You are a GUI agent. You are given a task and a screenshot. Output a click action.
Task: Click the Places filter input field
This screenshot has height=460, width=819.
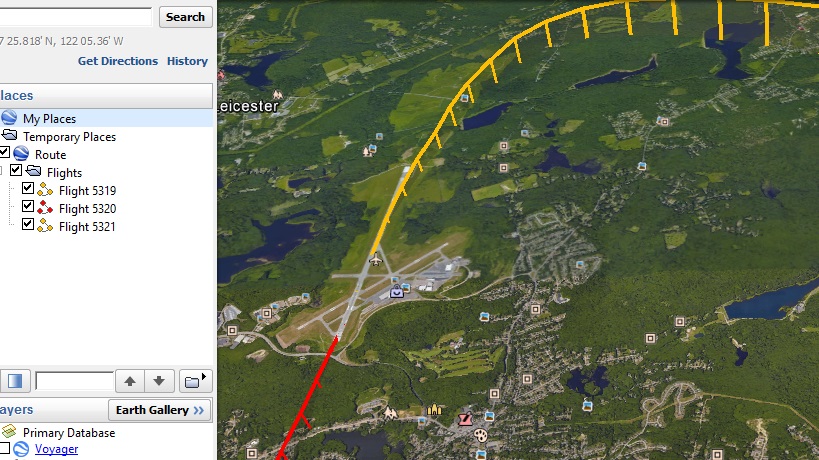(x=74, y=381)
